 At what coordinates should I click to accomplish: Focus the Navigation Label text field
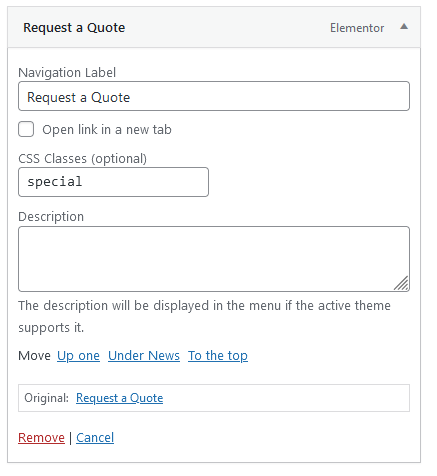(x=214, y=96)
